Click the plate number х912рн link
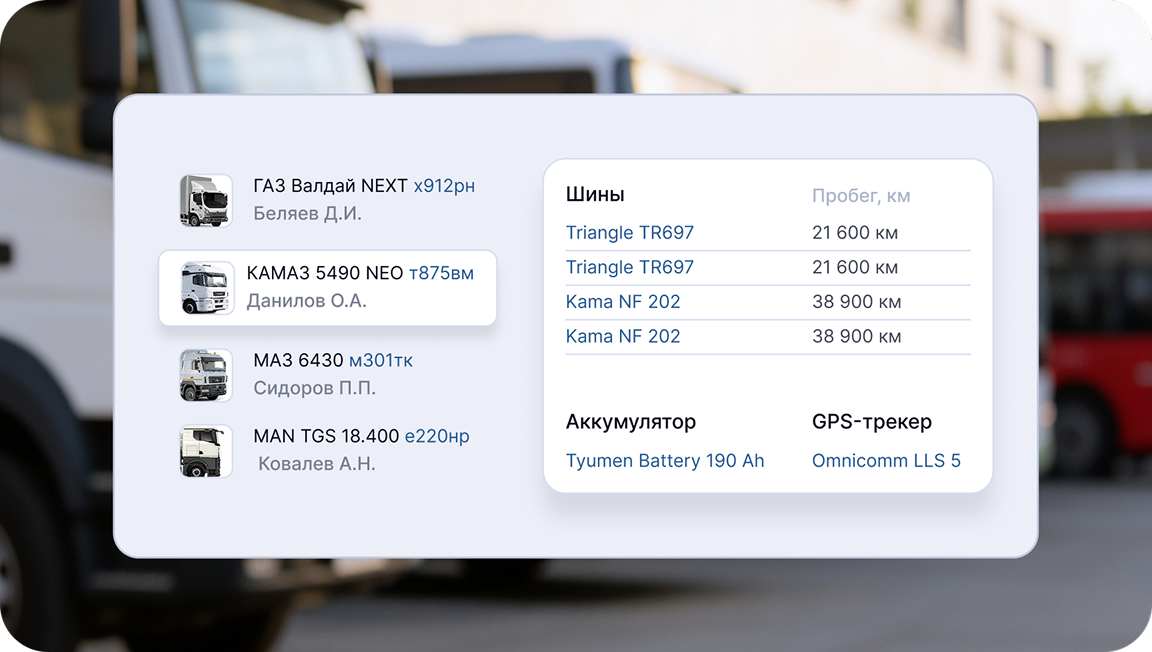 (x=446, y=185)
